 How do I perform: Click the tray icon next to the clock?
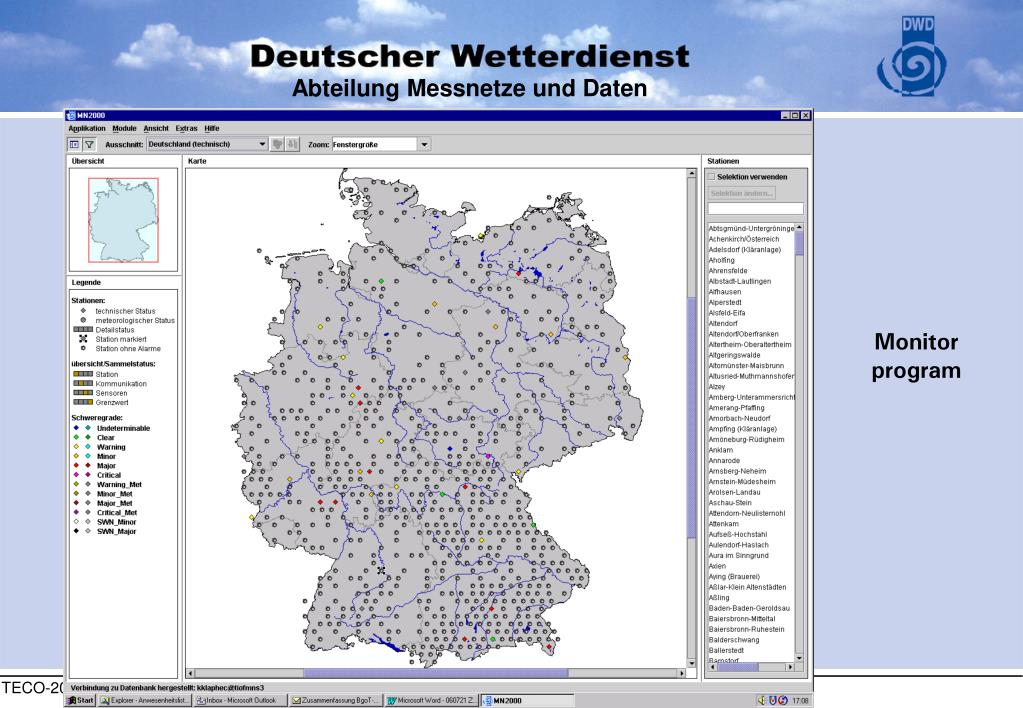point(783,700)
